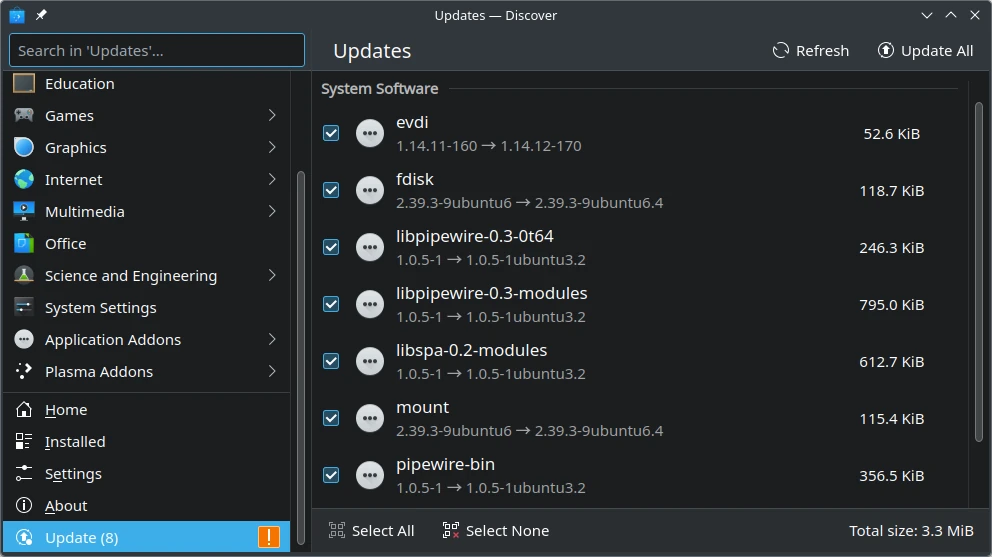Uncheck the fdisk update checkbox
Viewport: 992px width, 557px height.
(x=331, y=190)
